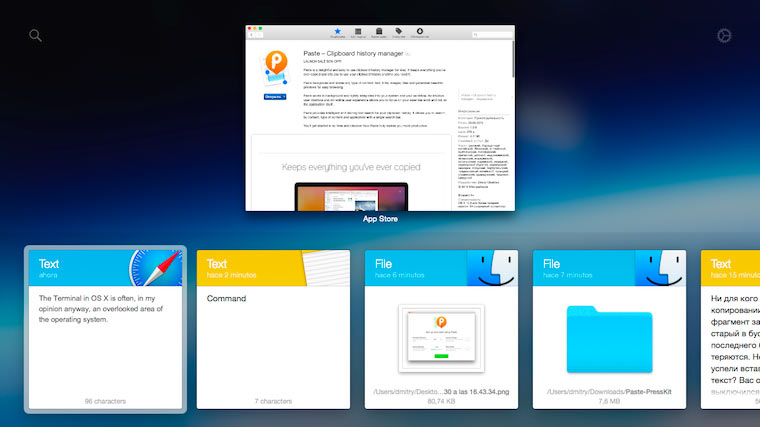The image size is (760, 427).
Task: Open the Purchases tag tab in App Store
Action: click(x=398, y=32)
